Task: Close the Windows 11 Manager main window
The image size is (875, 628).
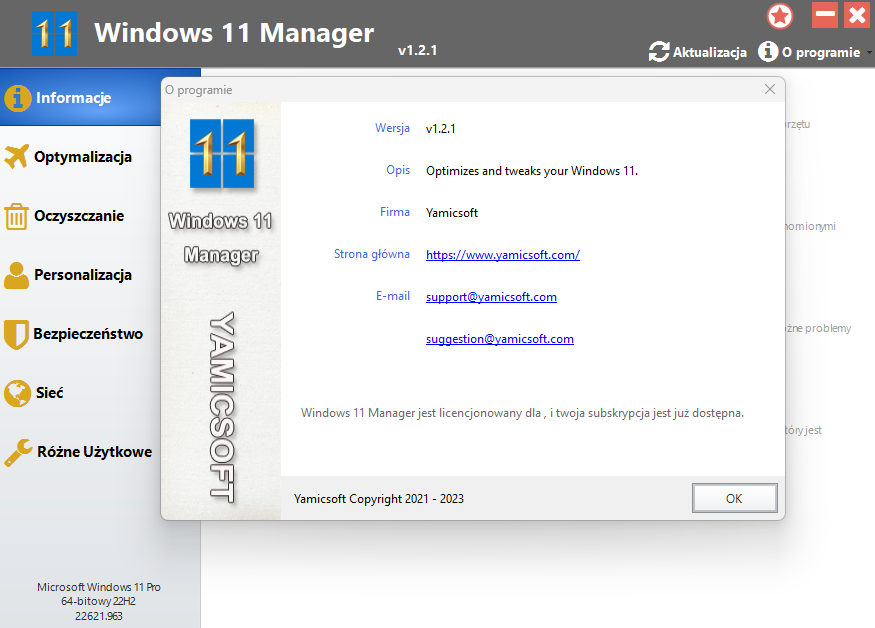Action: pos(857,15)
